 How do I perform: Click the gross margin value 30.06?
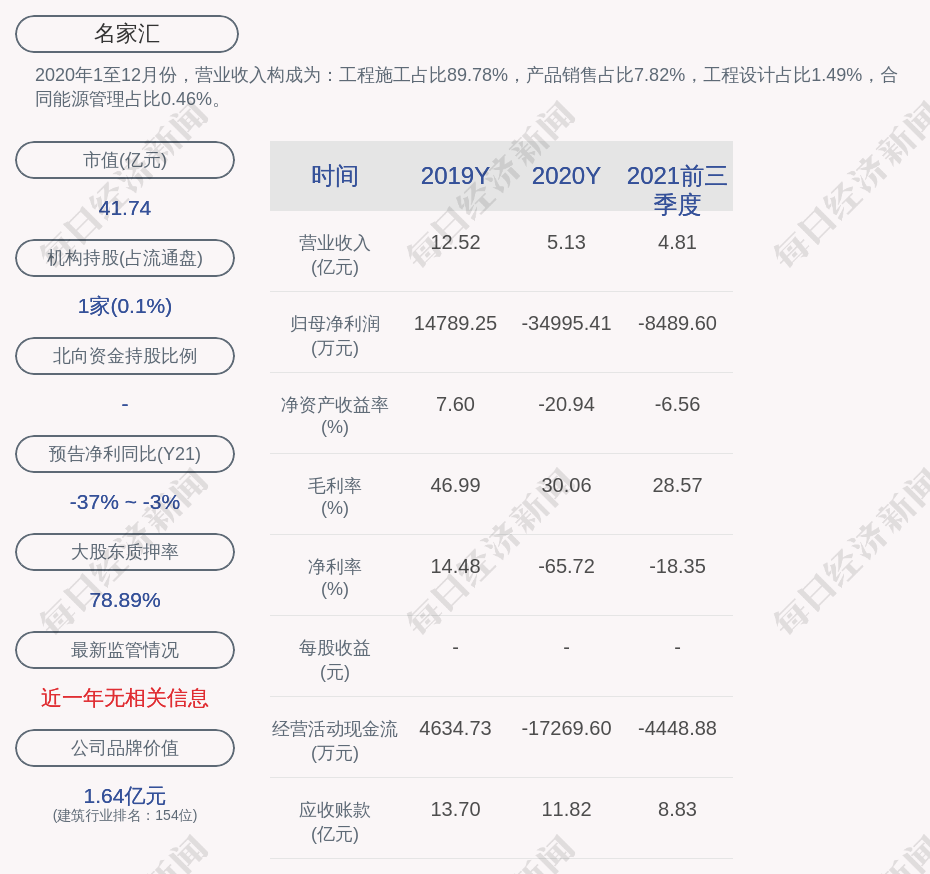(566, 485)
